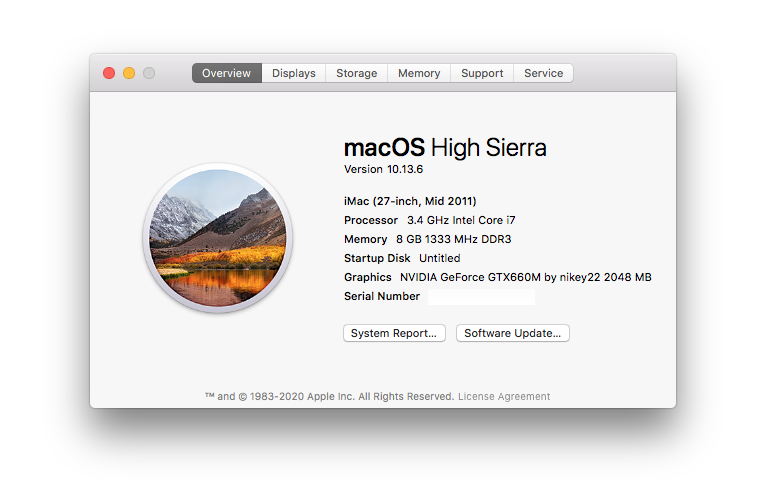Open the Service tab

click(x=544, y=73)
